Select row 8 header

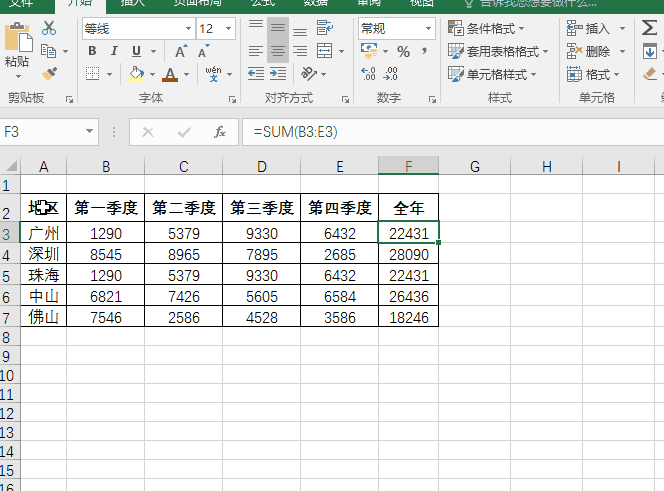(10, 337)
